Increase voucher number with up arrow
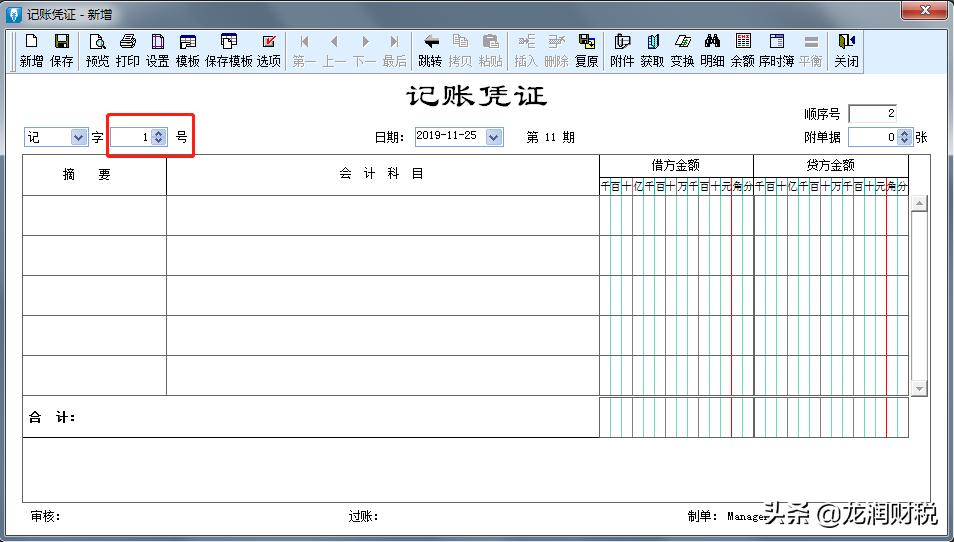 (159, 133)
